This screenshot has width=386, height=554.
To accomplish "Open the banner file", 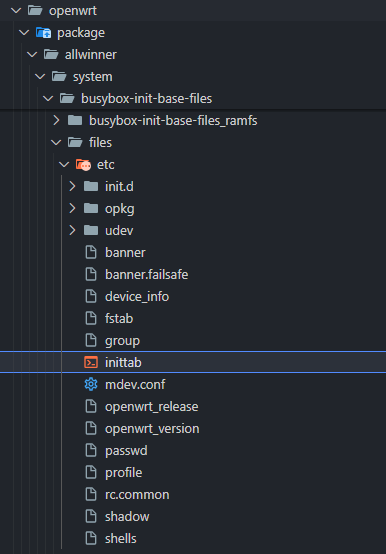I will click(x=125, y=252).
